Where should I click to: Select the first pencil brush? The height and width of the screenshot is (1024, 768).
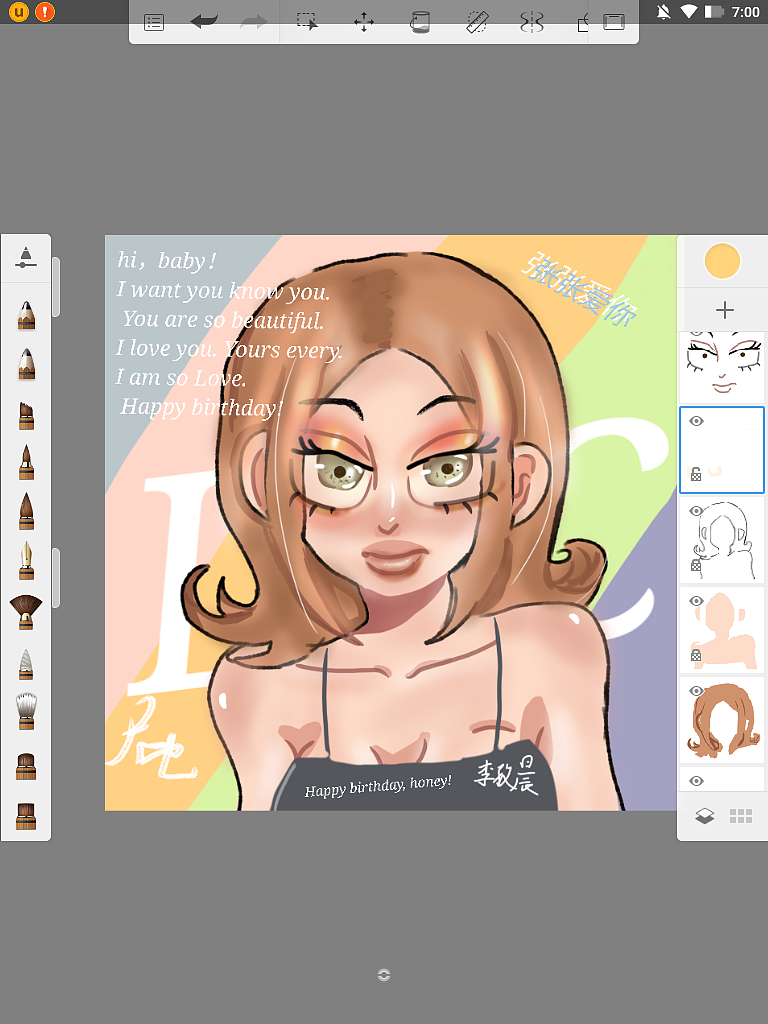(x=26, y=316)
